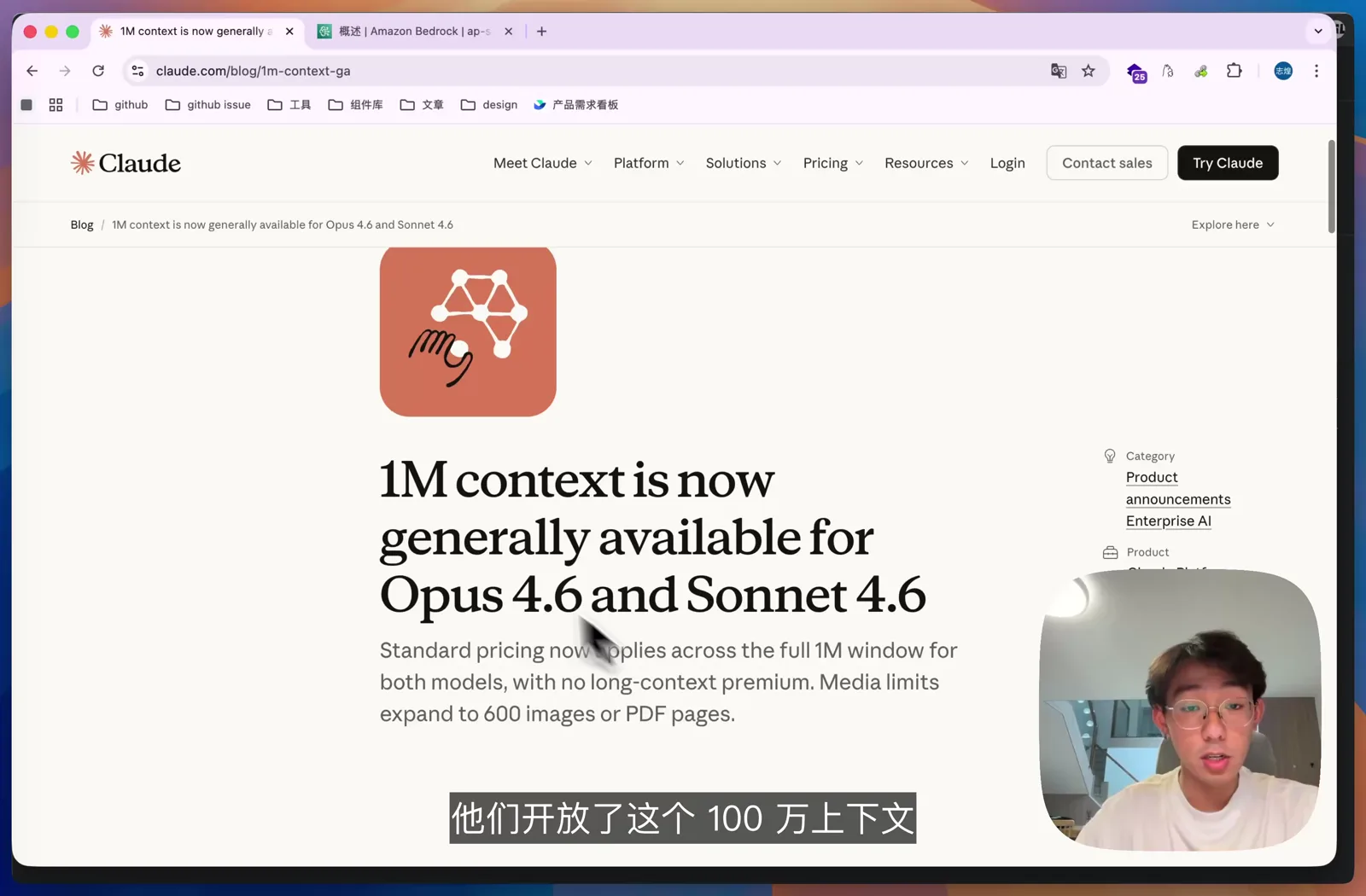
Task: Open the Chrome profile avatar
Action: point(1283,71)
